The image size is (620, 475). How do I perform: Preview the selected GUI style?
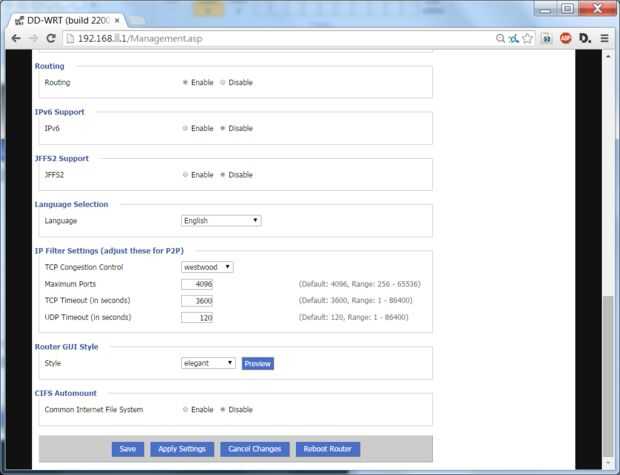[257, 364]
